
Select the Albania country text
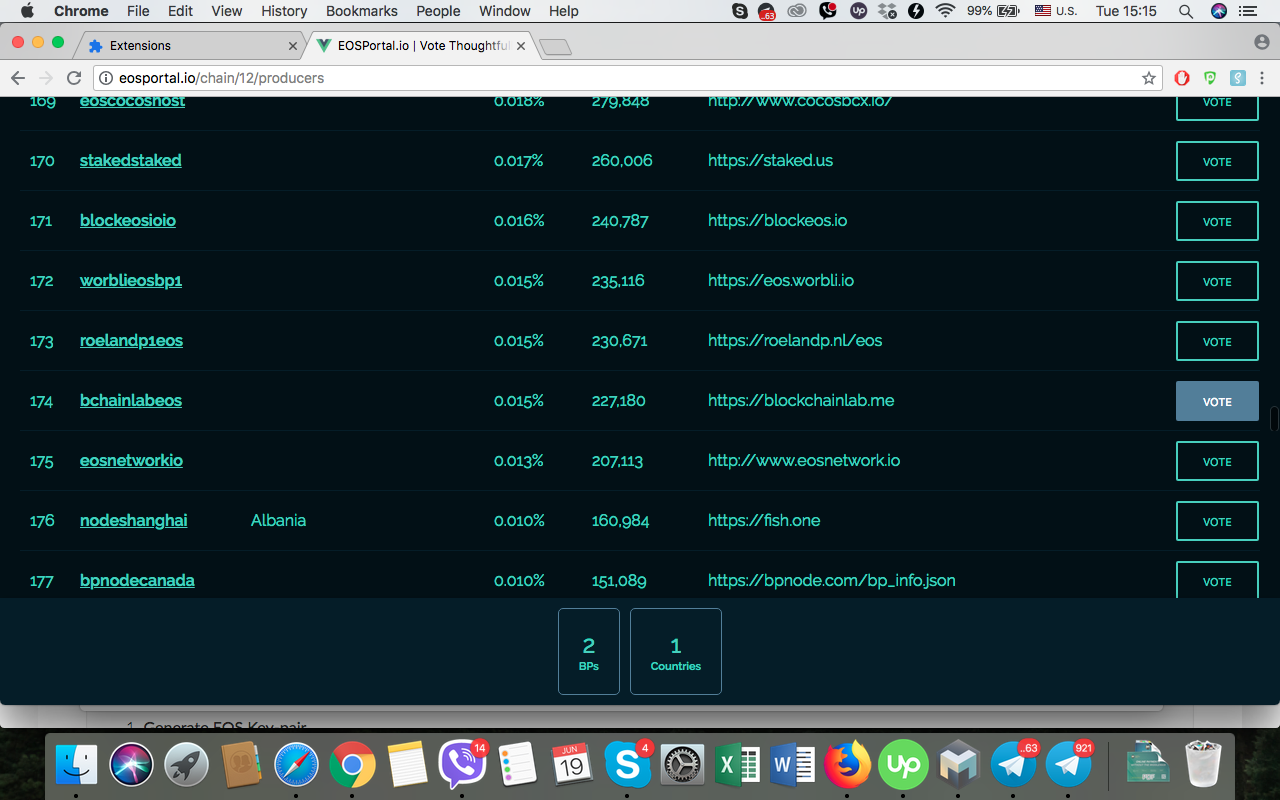(x=278, y=520)
